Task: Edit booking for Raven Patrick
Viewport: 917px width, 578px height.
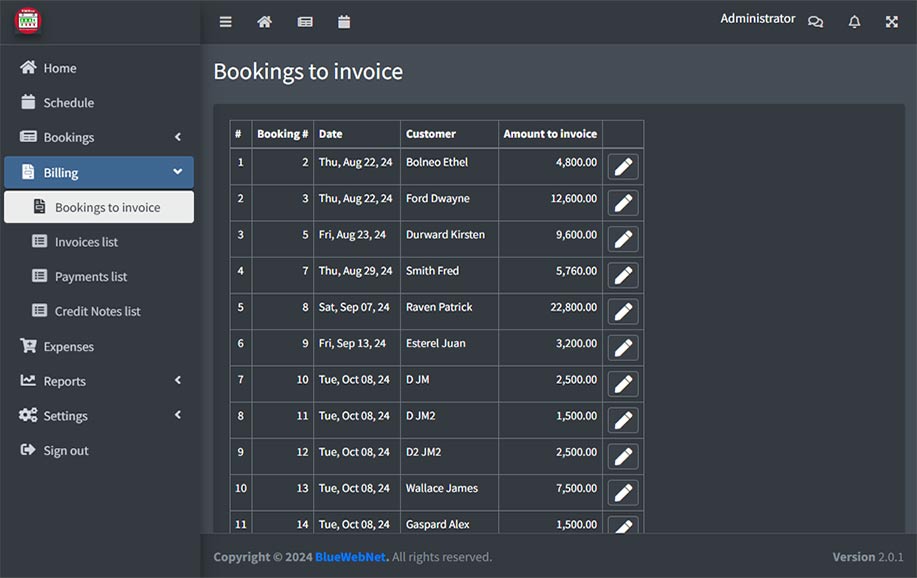Action: pyautogui.click(x=623, y=312)
